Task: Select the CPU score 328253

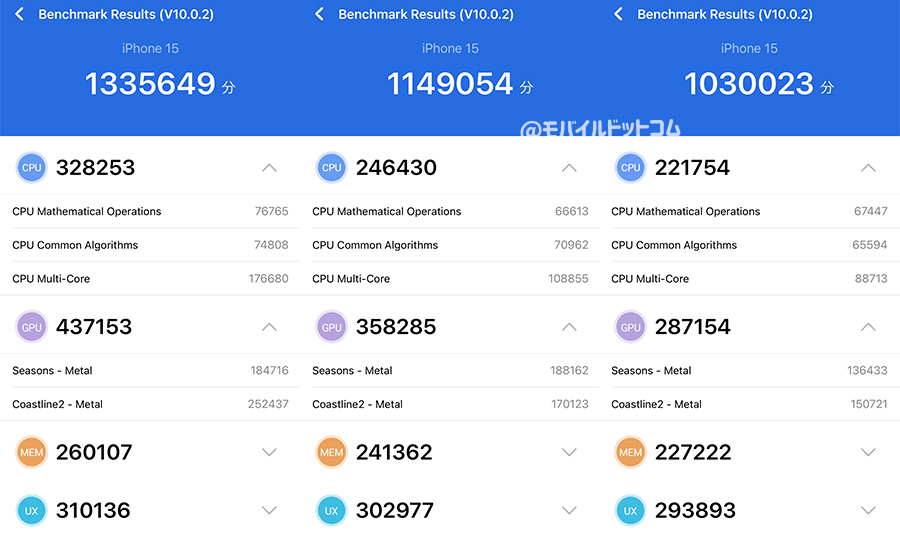Action: (95, 168)
